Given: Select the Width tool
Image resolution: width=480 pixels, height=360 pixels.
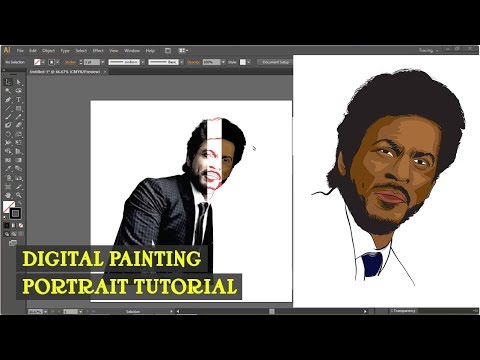Looking at the screenshot, I should click(8, 143).
